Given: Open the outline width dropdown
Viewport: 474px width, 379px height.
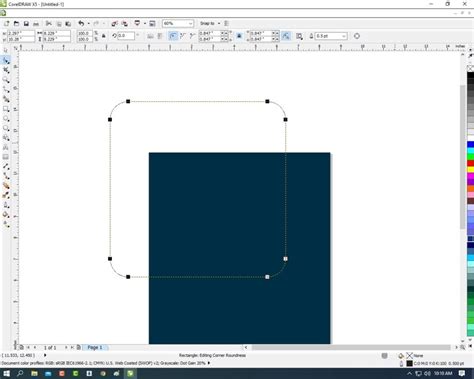Looking at the screenshot, I should [x=344, y=36].
